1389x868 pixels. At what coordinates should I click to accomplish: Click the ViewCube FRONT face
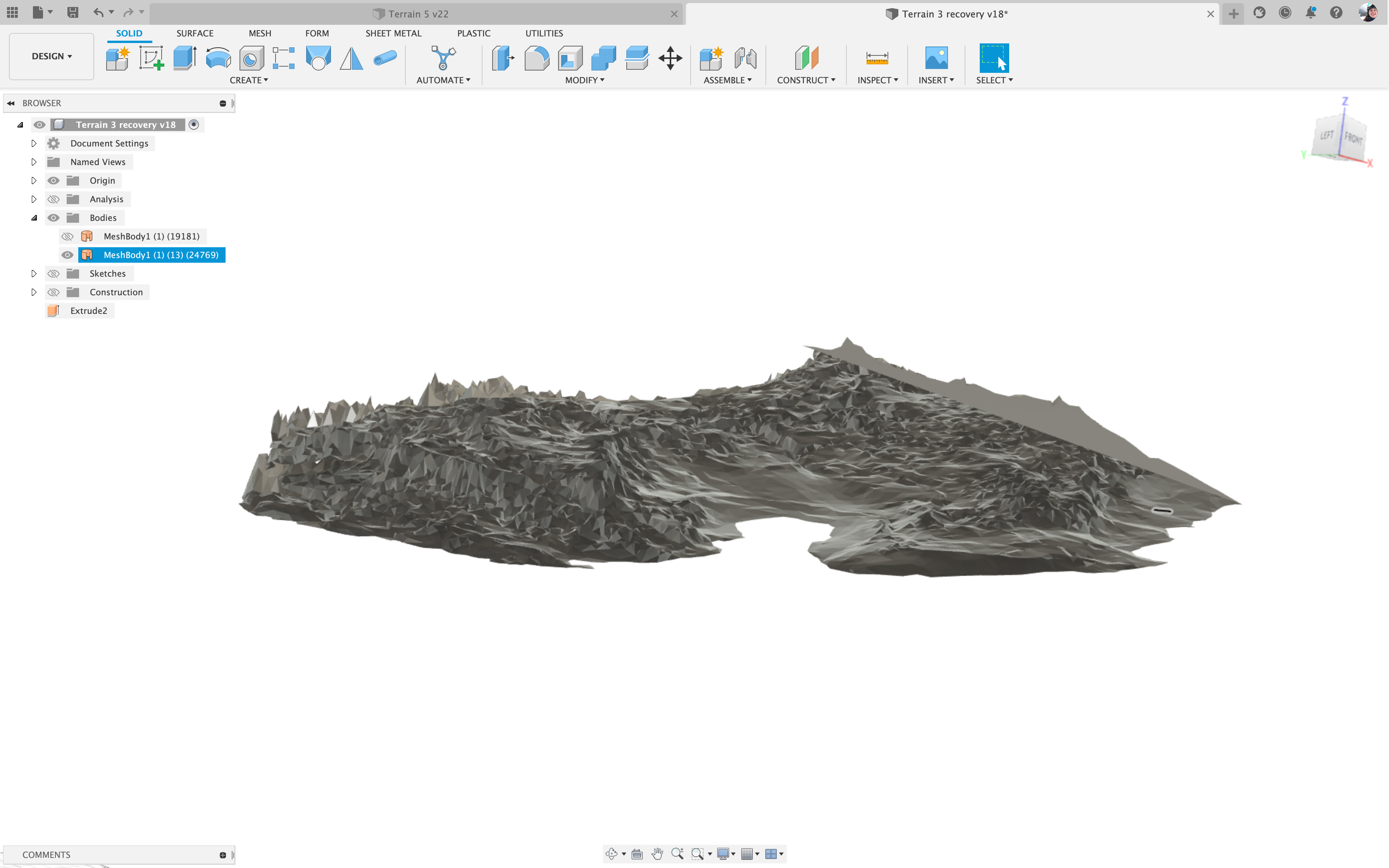(x=1353, y=138)
